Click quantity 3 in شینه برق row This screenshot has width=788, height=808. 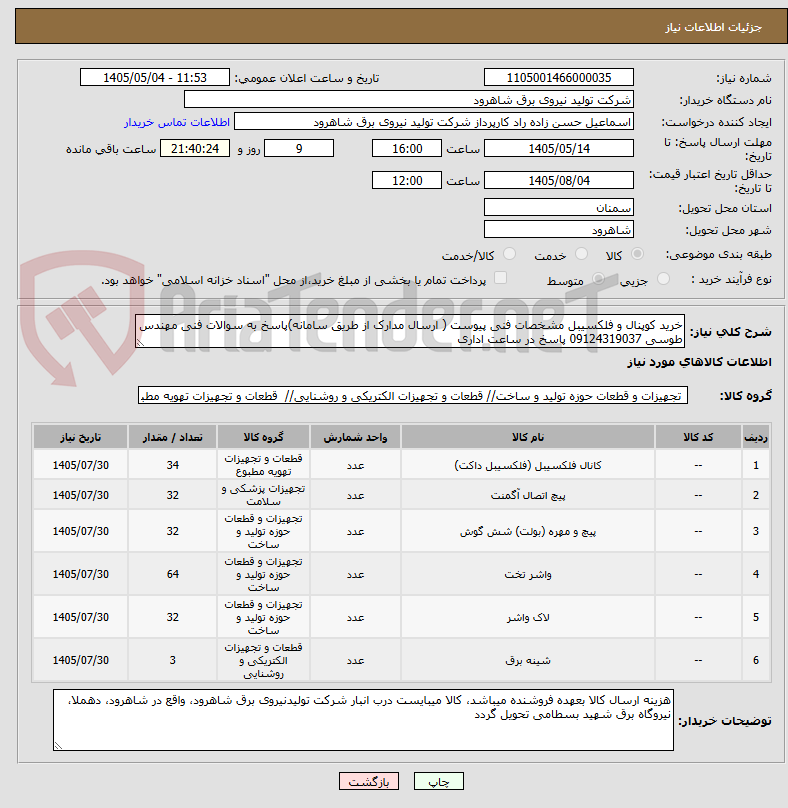click(x=173, y=660)
